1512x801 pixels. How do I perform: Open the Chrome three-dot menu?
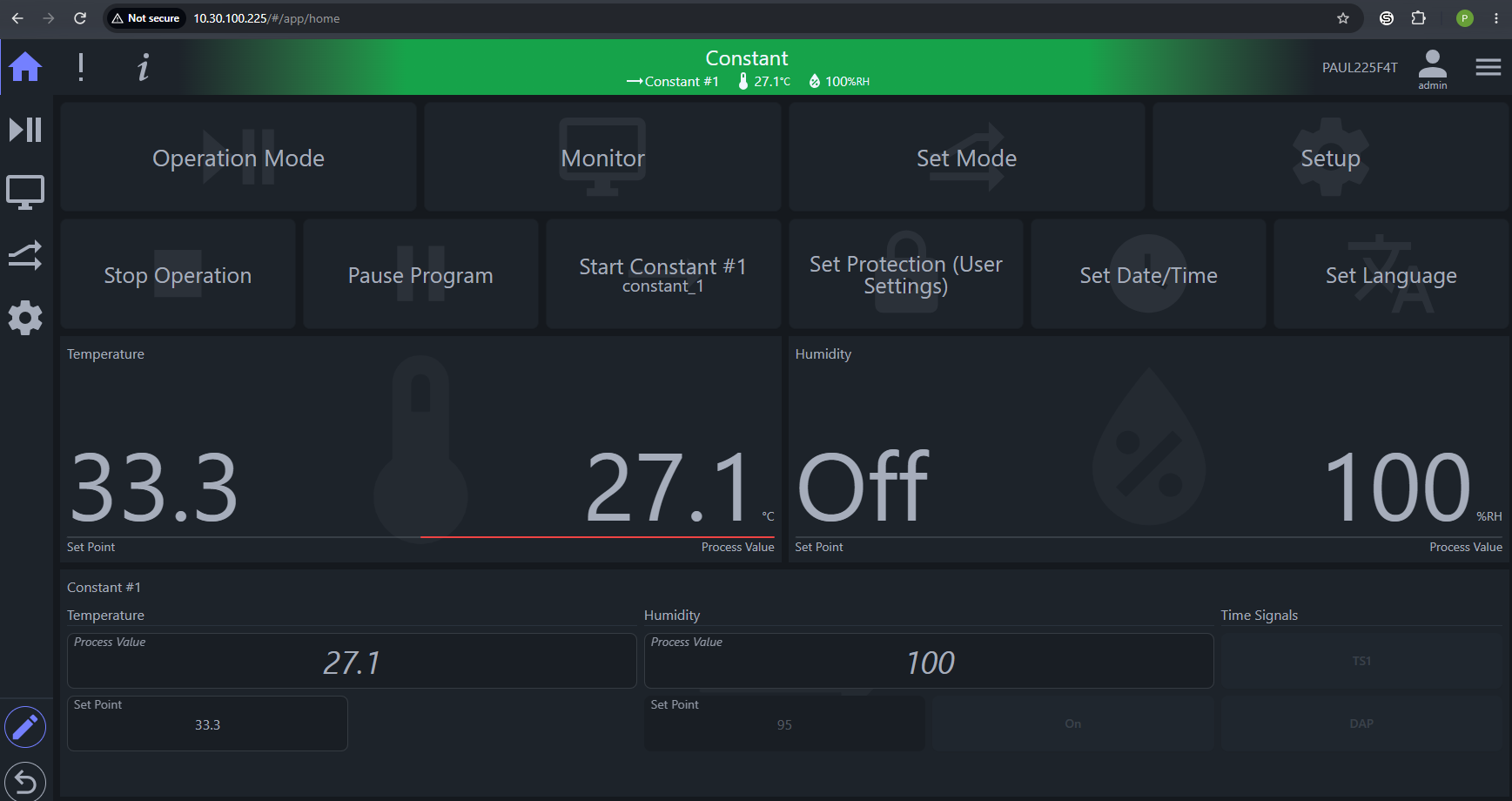tap(1496, 18)
